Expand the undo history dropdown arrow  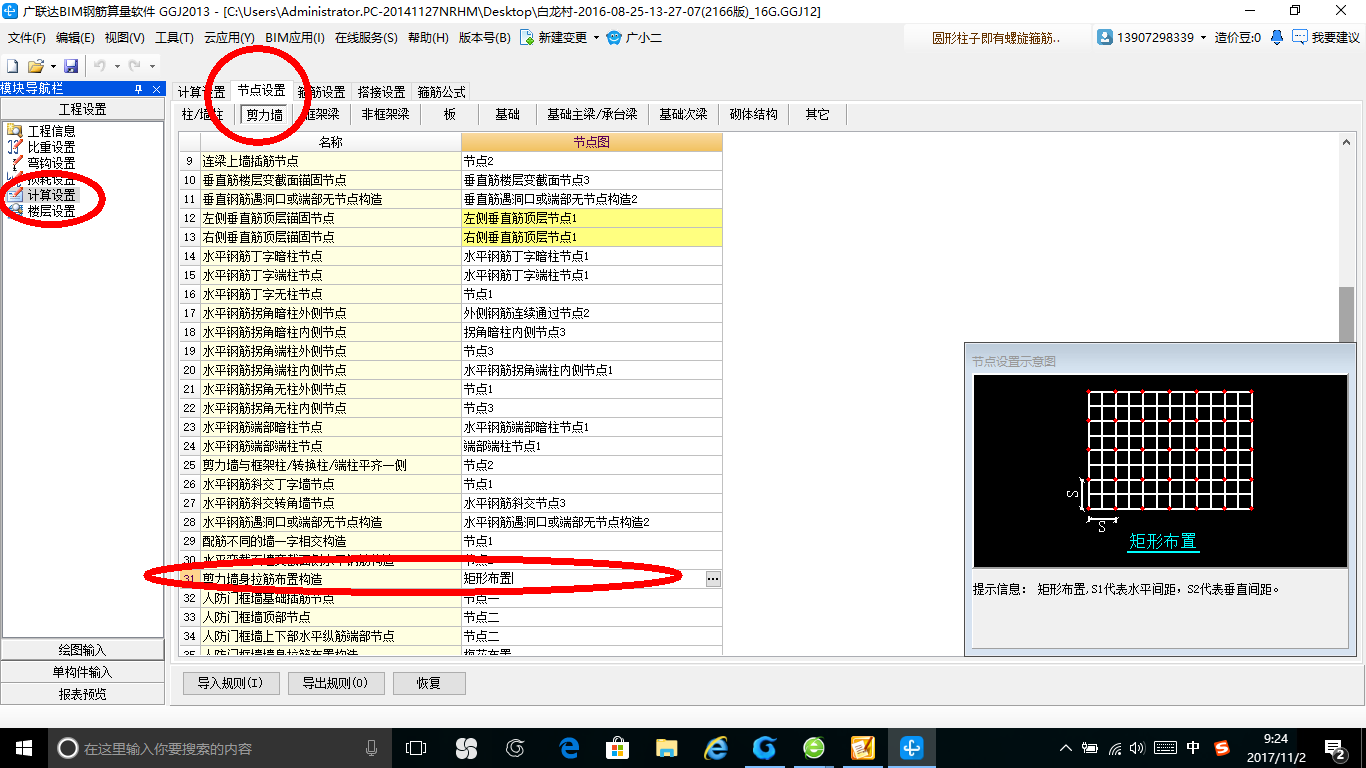pyautogui.click(x=115, y=66)
